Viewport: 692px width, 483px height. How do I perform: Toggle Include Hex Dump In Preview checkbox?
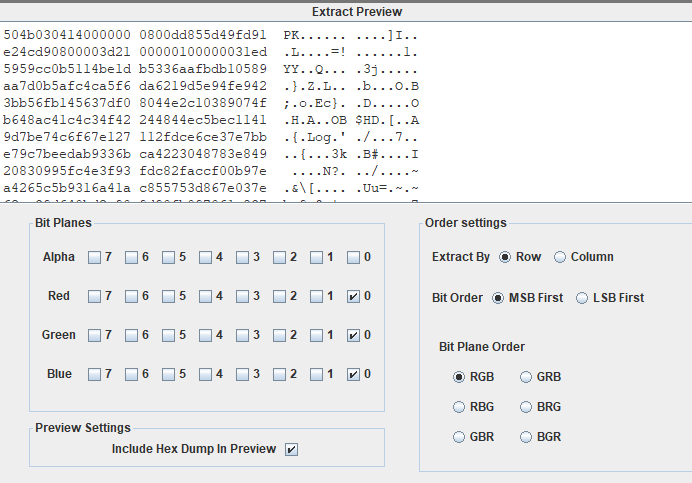pyautogui.click(x=291, y=449)
